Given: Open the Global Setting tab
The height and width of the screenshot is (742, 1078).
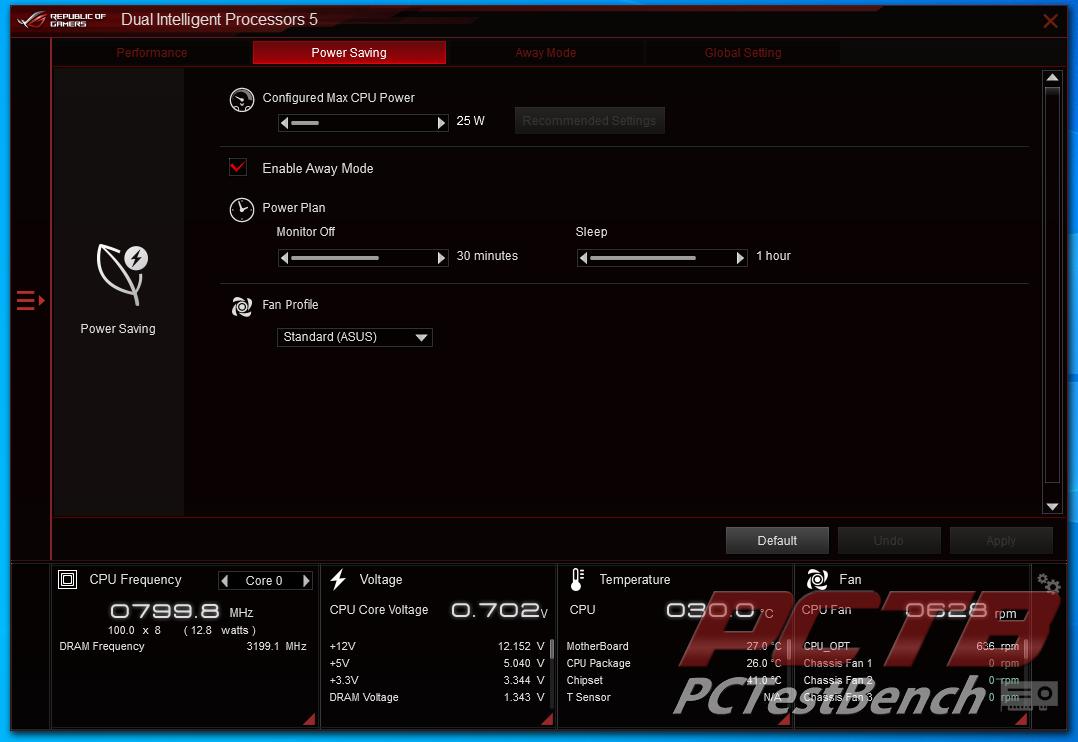Looking at the screenshot, I should tap(742, 52).
